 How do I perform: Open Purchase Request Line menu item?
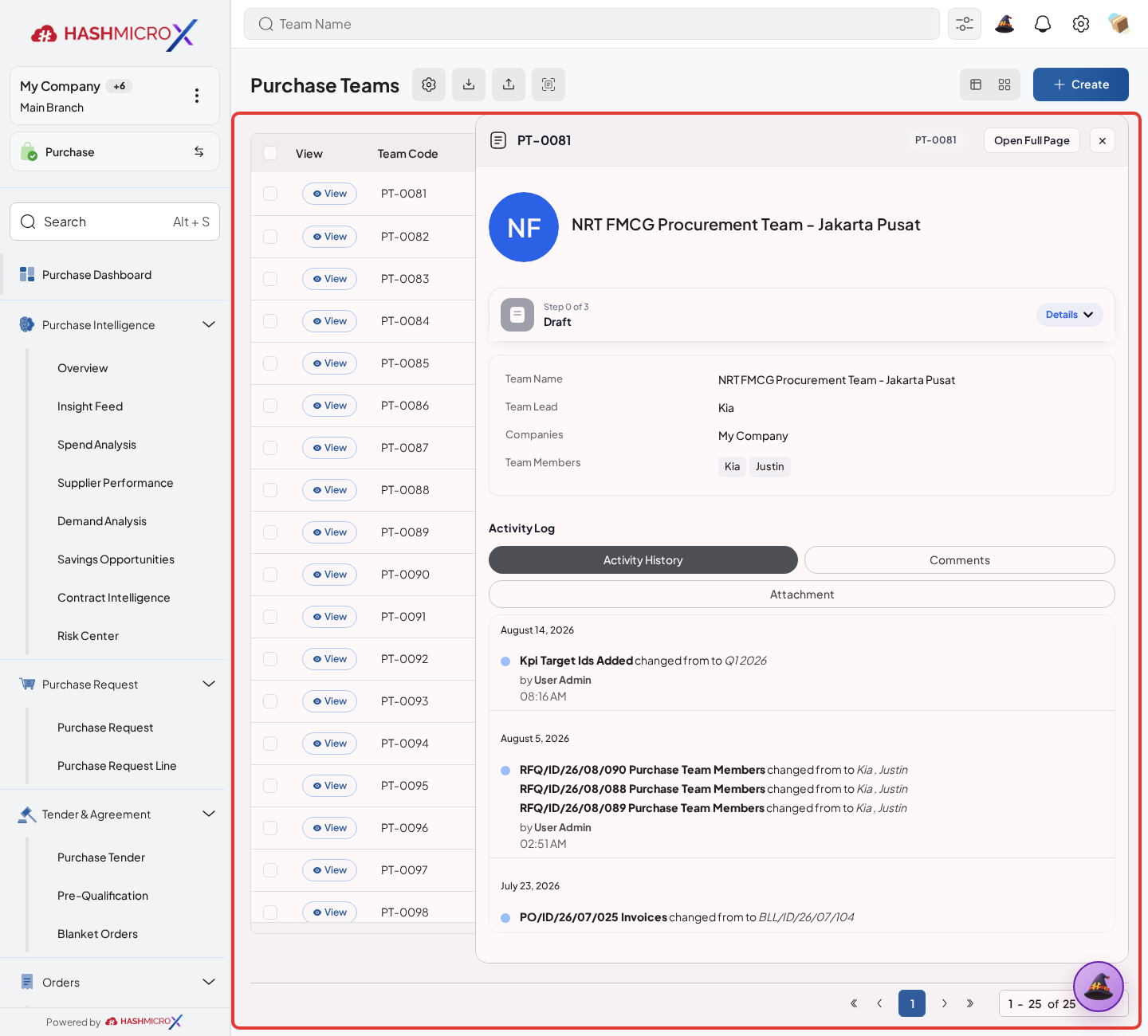[x=116, y=766]
